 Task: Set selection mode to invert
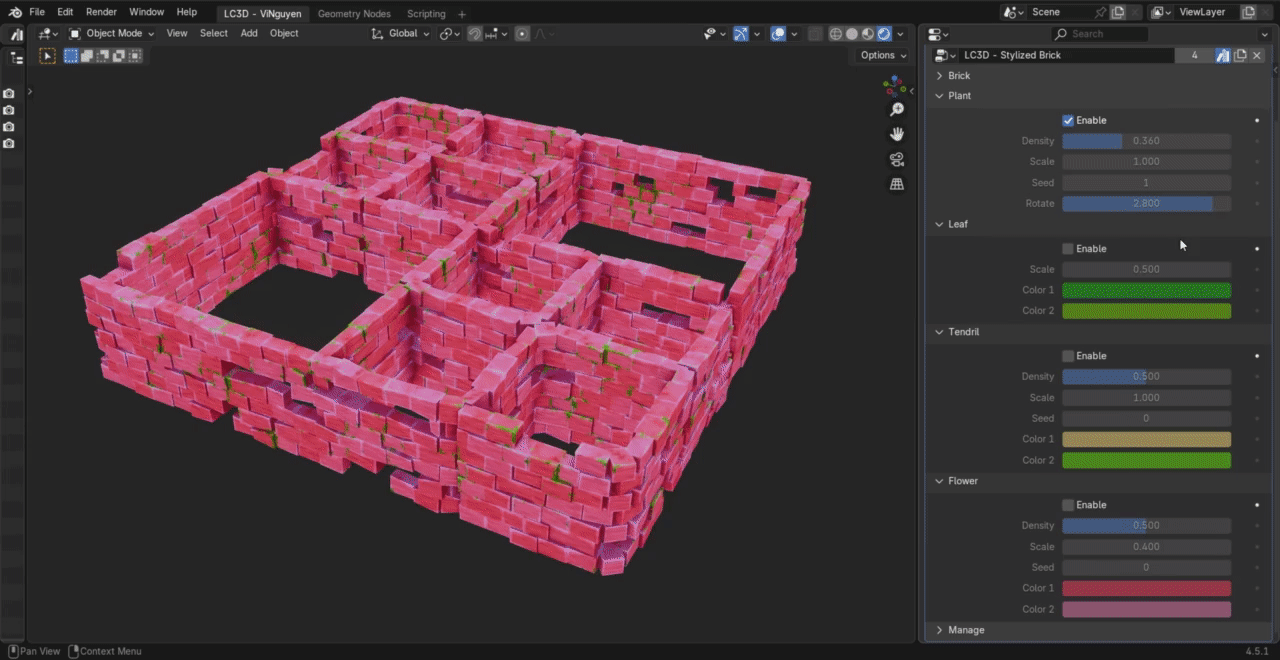pos(119,56)
